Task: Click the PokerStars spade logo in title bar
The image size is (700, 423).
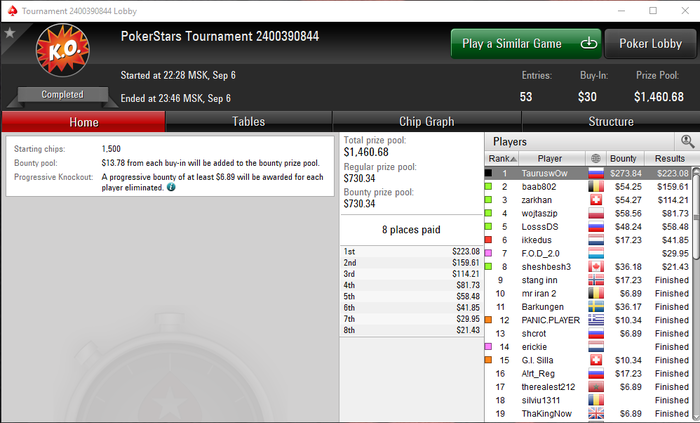Action: (12, 11)
